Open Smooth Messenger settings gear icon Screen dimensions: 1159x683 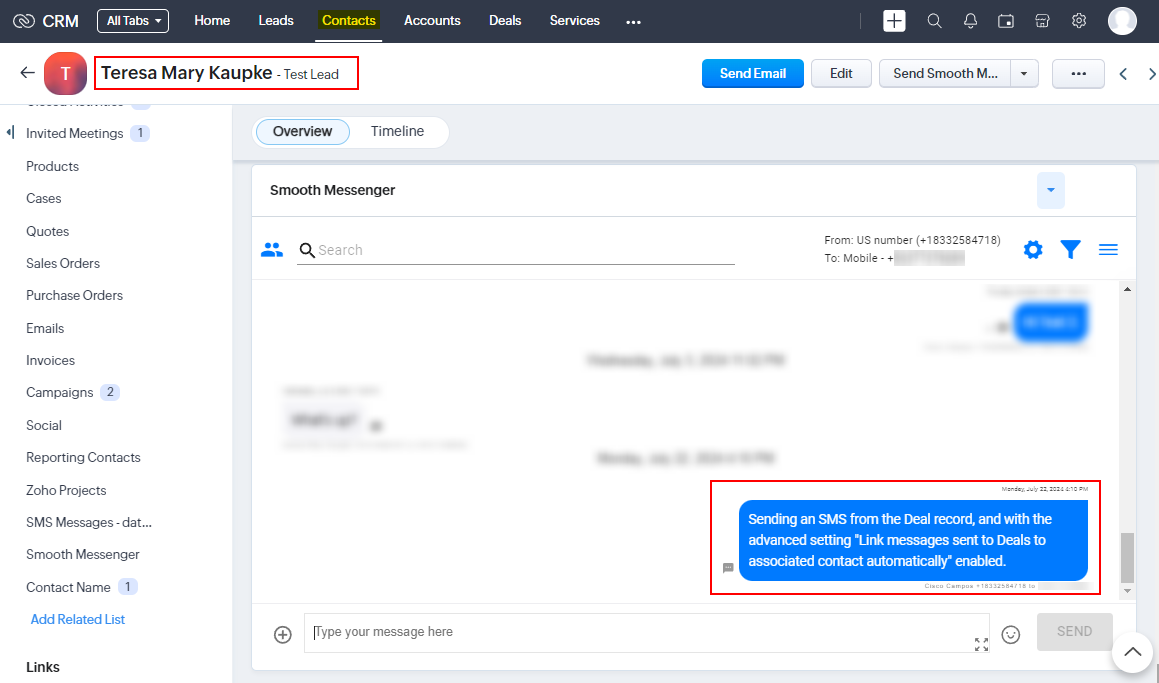pos(1033,250)
